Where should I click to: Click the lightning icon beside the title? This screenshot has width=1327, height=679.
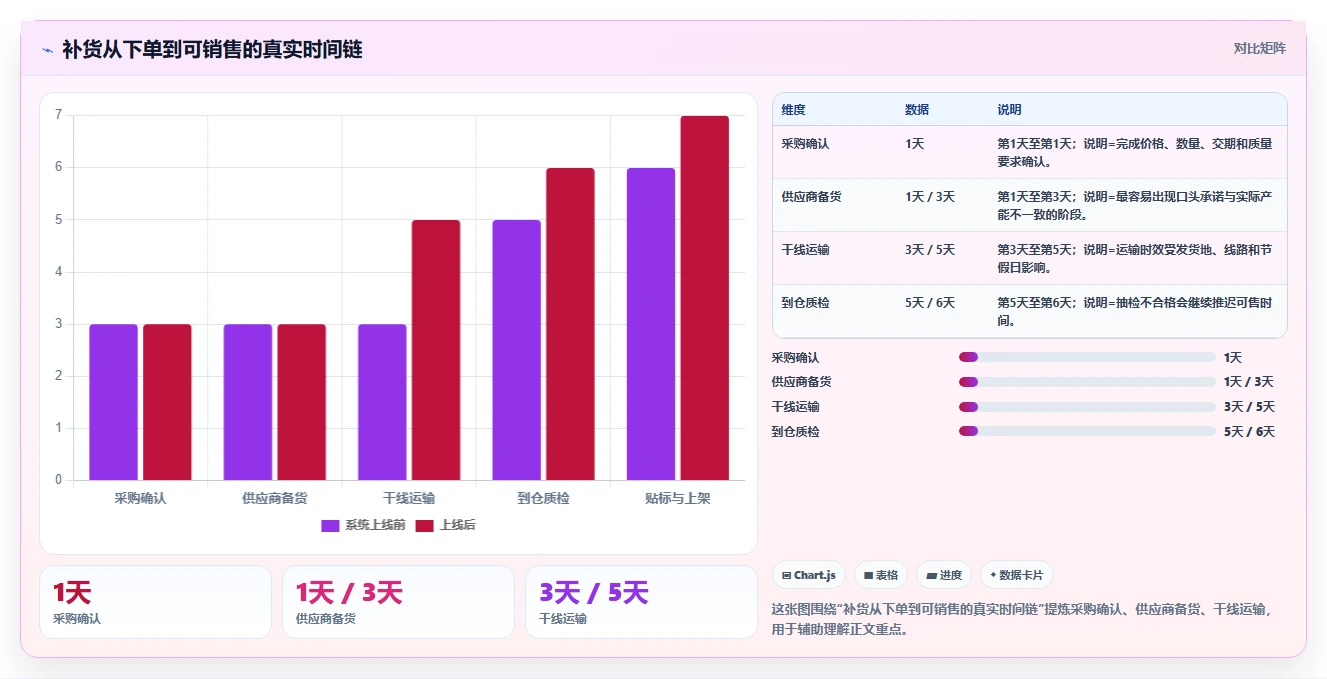(47, 49)
